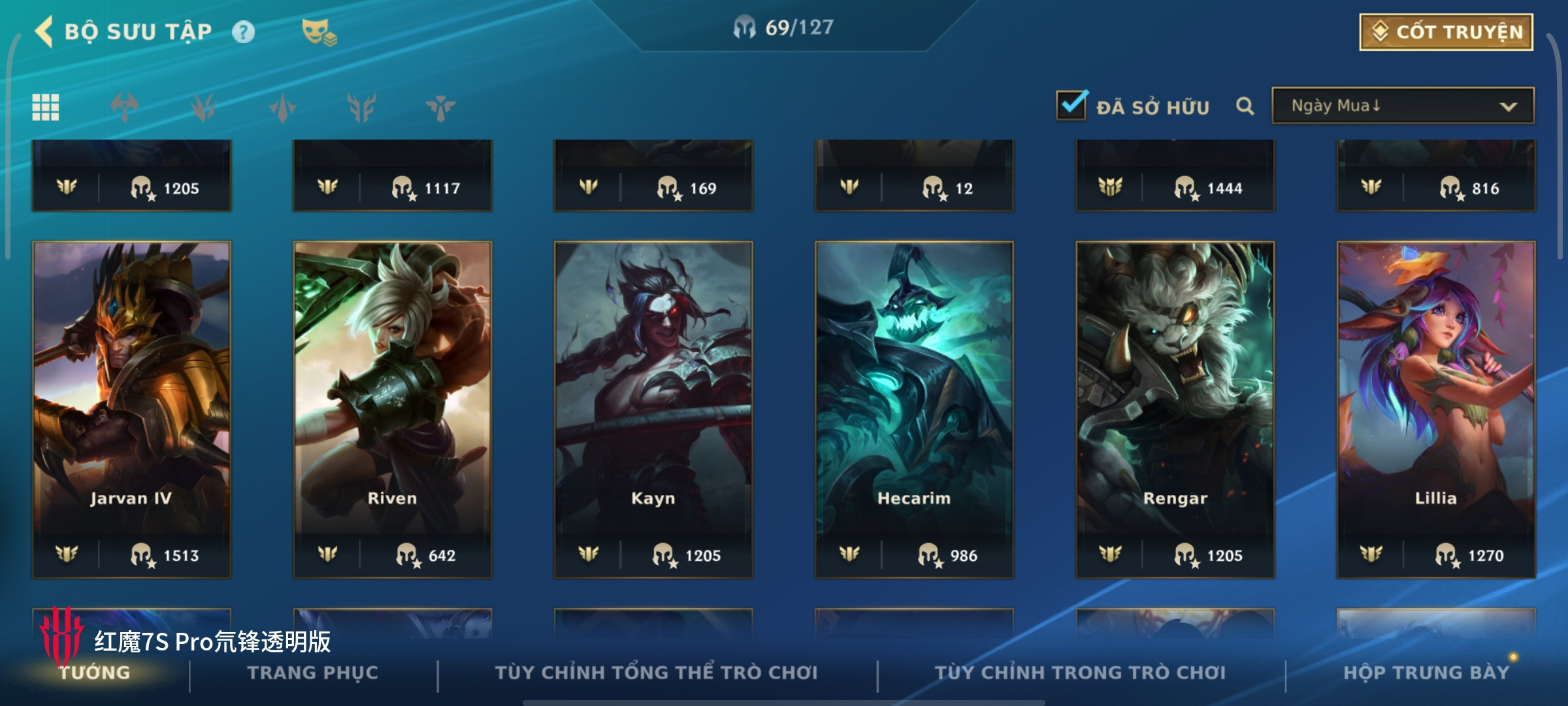Open the mask and coins icon
Viewport: 1568px width, 706px height.
click(319, 32)
